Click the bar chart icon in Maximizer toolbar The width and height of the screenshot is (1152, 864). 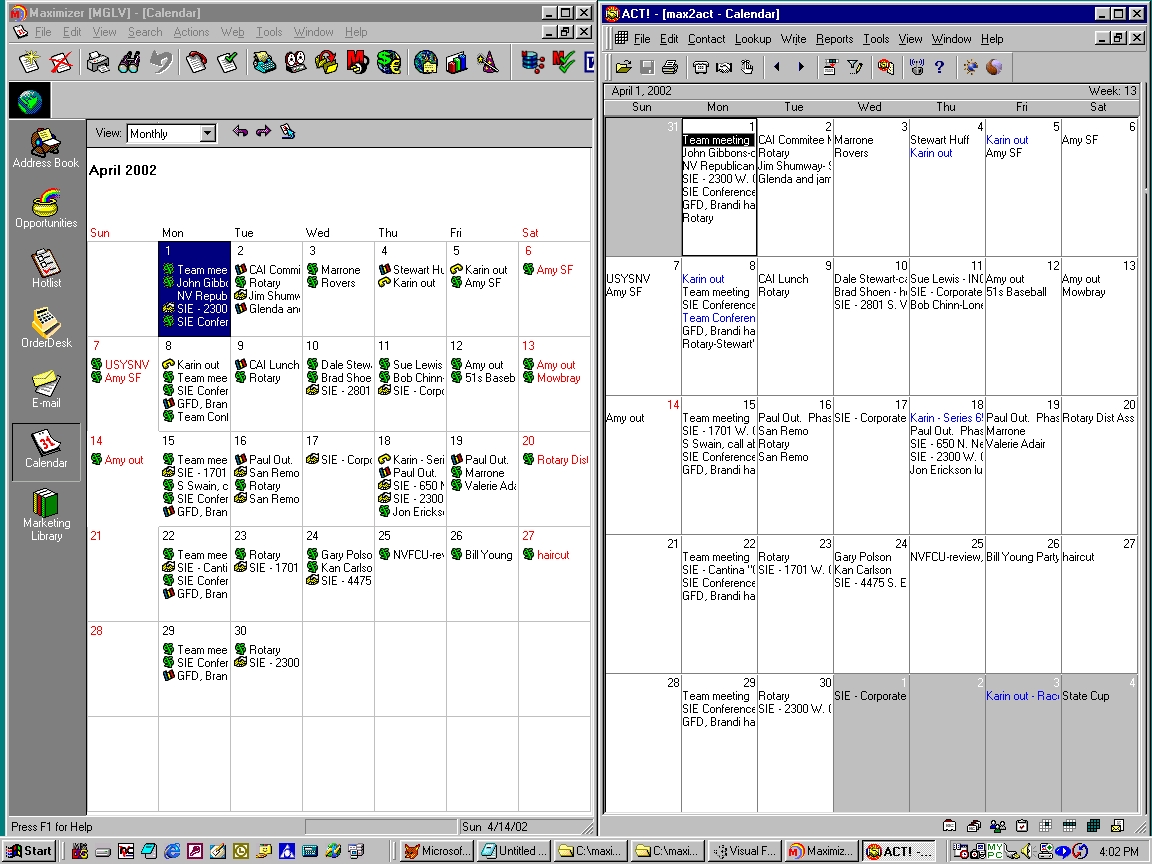457,62
